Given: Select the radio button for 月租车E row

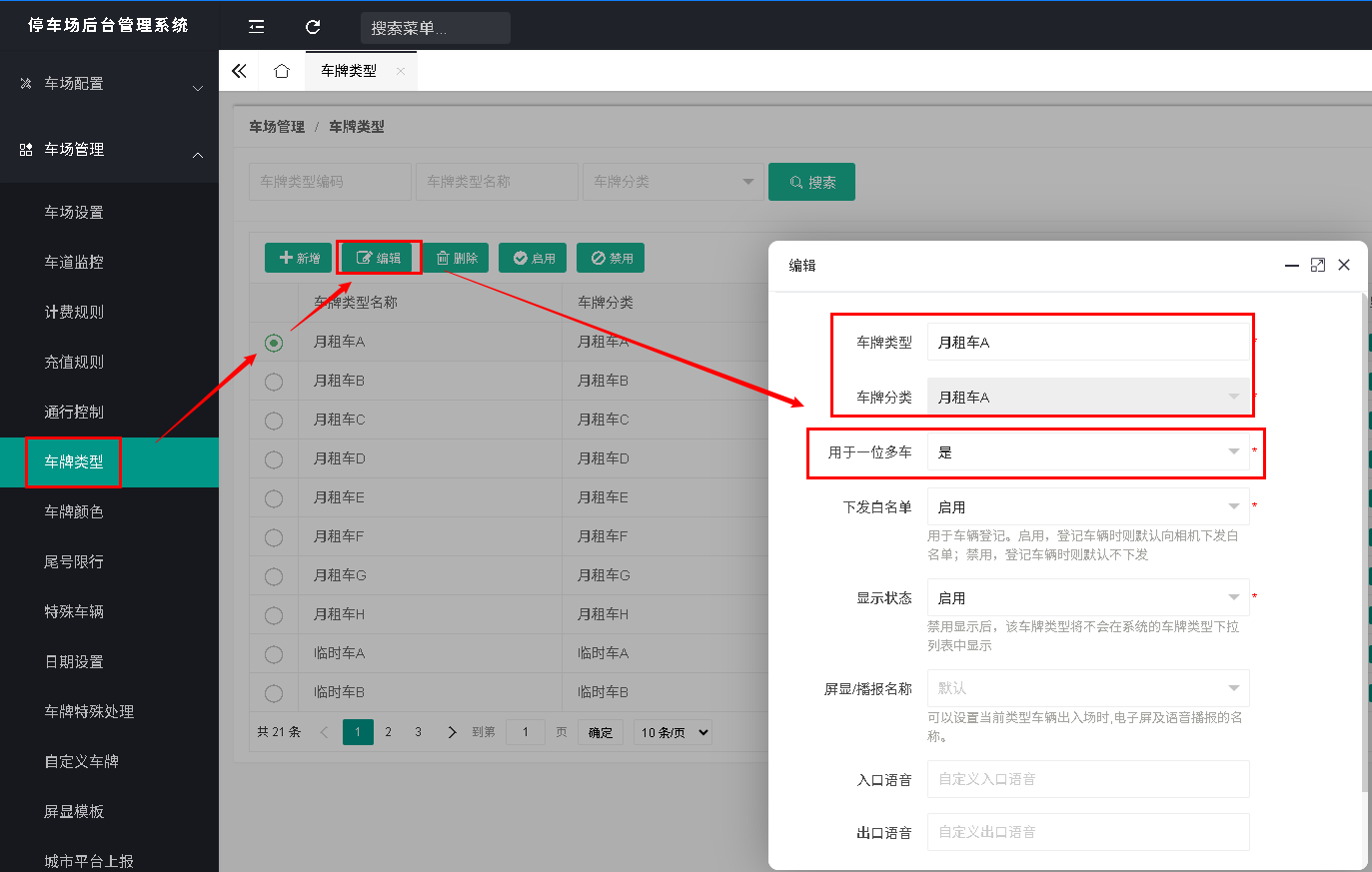Looking at the screenshot, I should pyautogui.click(x=274, y=498).
